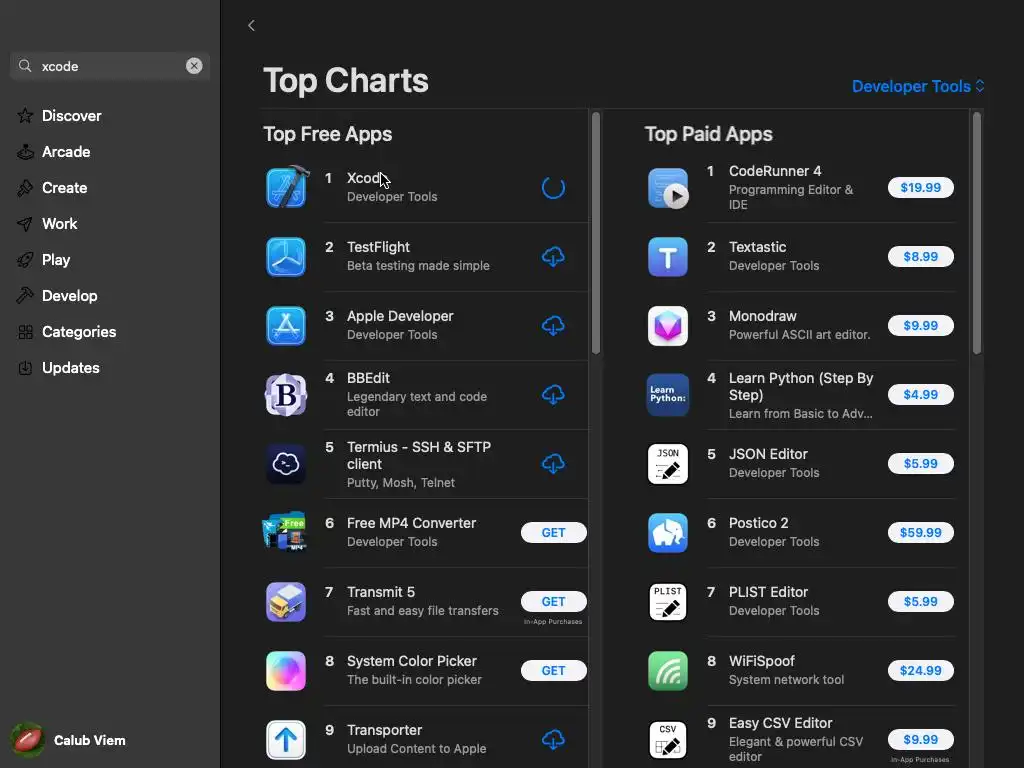Buy WiFiSpoof for $24.99
This screenshot has width=1024, height=768.
click(x=920, y=671)
